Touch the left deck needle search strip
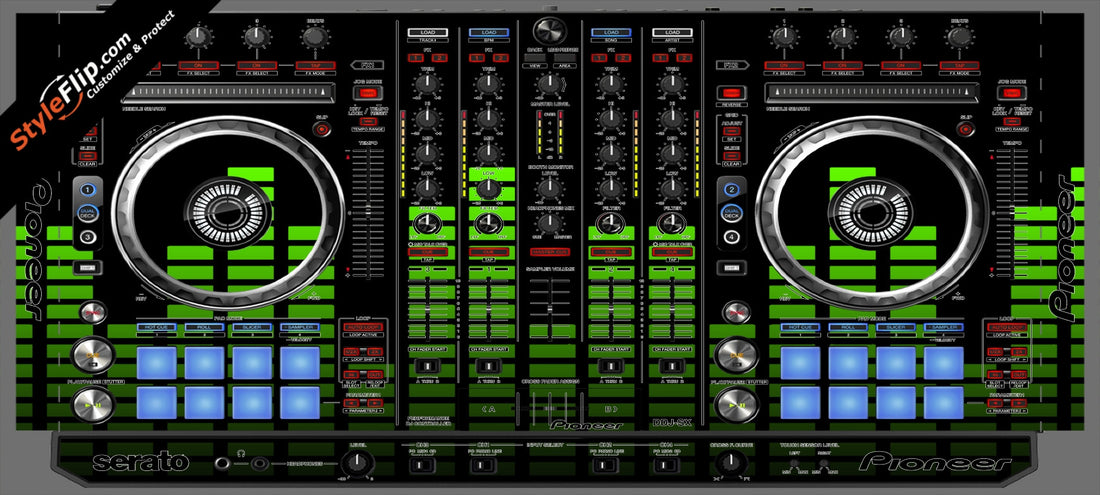The height and width of the screenshot is (495, 1100). (227, 94)
